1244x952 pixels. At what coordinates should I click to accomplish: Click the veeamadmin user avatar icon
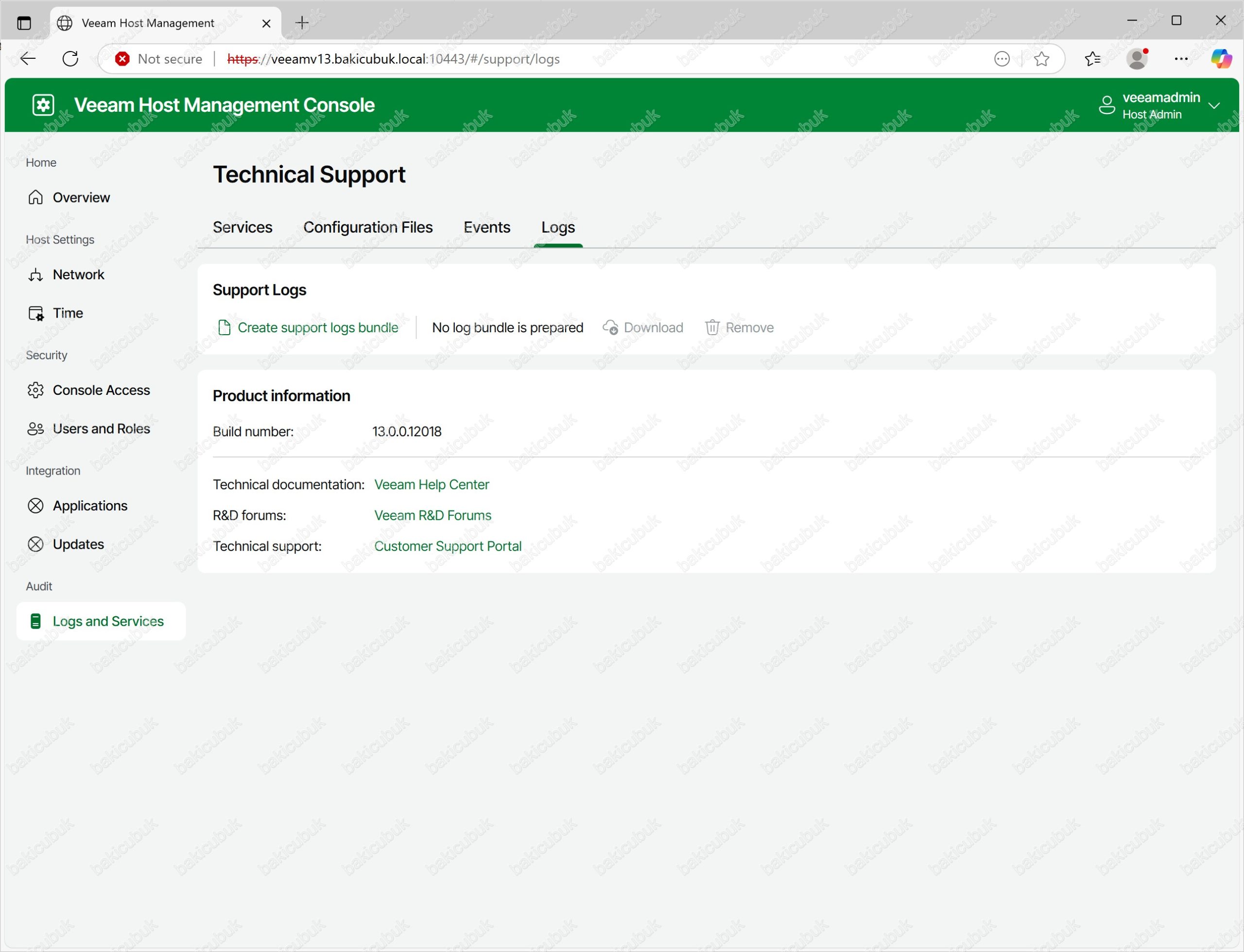tap(1106, 105)
